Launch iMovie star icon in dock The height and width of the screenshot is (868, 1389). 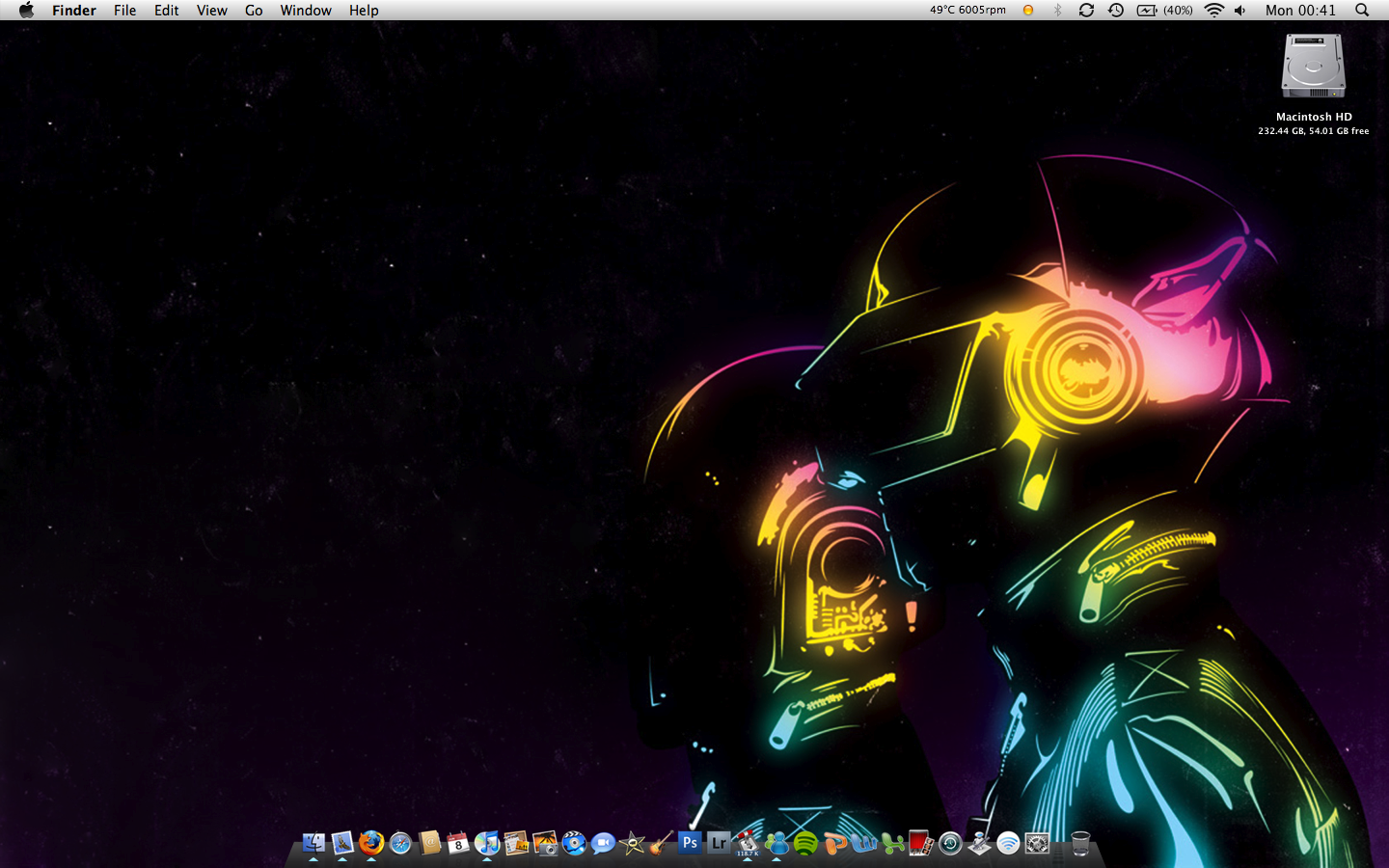(x=632, y=843)
